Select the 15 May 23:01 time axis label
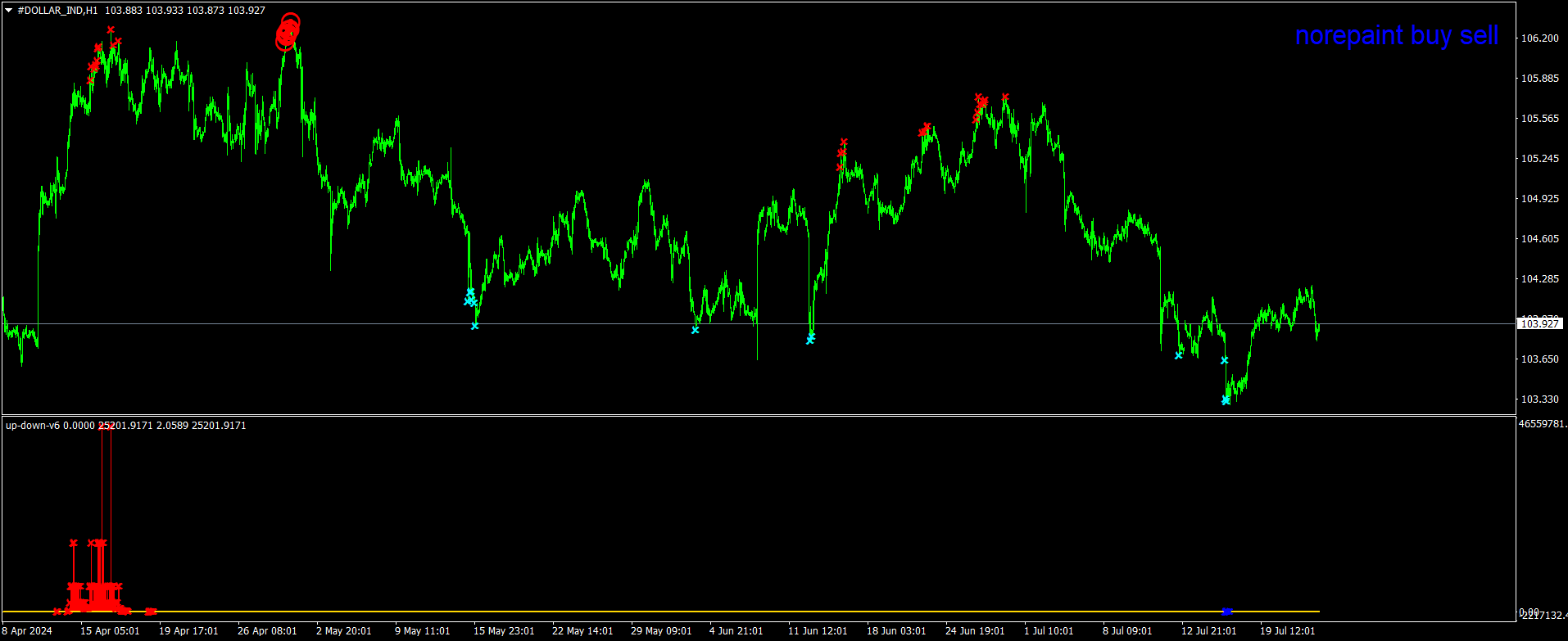The image size is (1568, 641). point(503,631)
